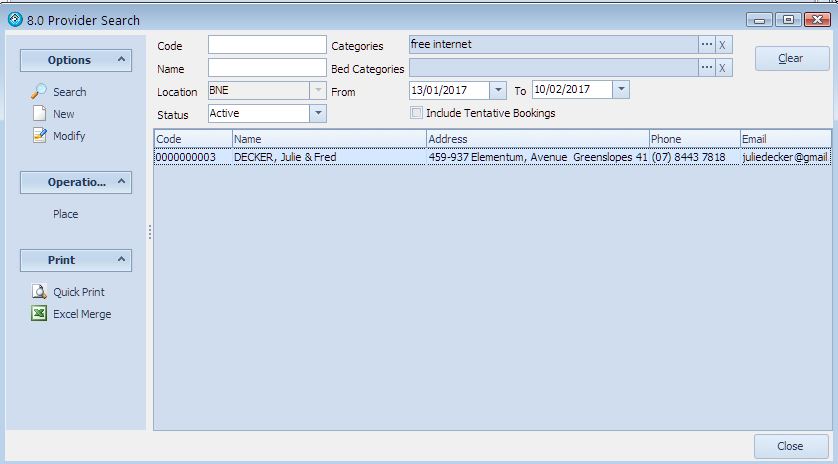Open the Bed Categories ellipsis picker

pyautogui.click(x=707, y=68)
